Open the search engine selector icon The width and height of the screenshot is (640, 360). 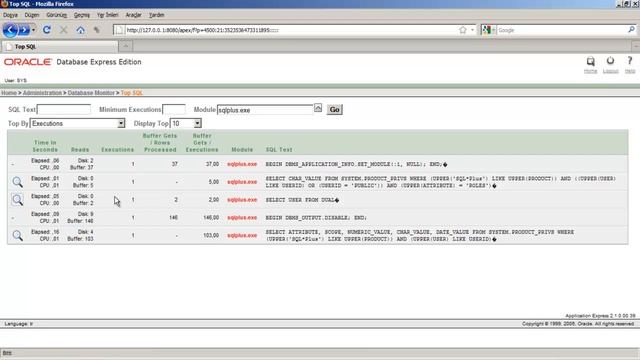(x=487, y=30)
